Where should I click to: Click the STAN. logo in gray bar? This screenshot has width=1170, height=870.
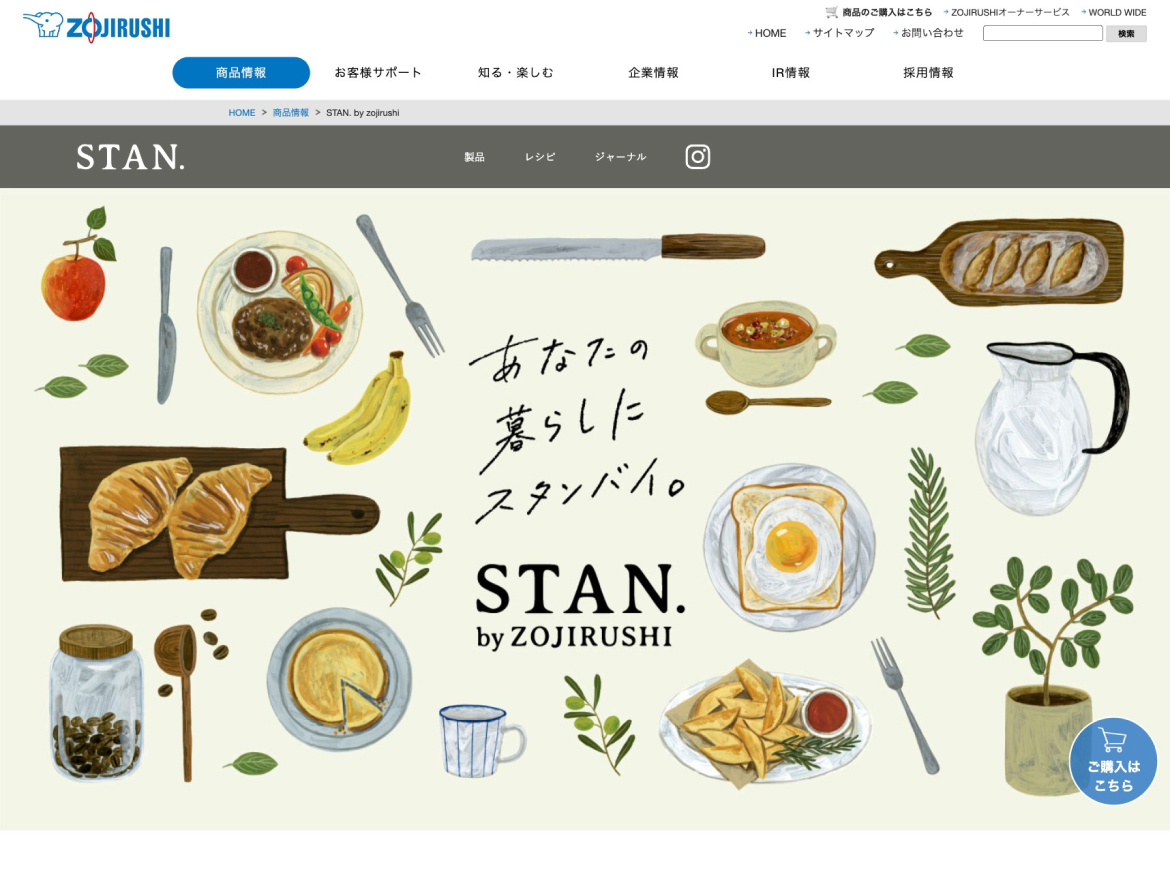130,157
